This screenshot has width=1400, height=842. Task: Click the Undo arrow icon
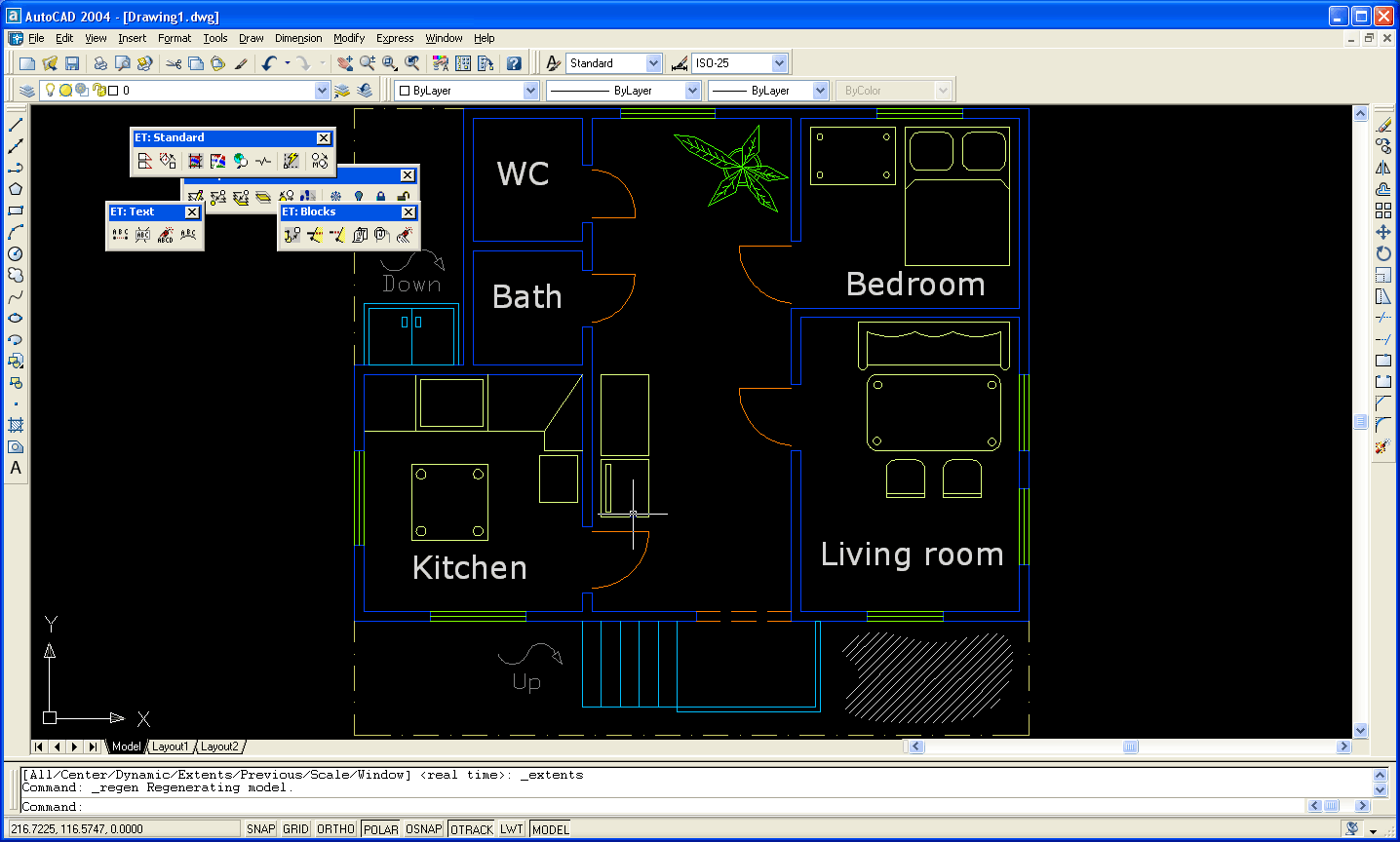(x=270, y=63)
